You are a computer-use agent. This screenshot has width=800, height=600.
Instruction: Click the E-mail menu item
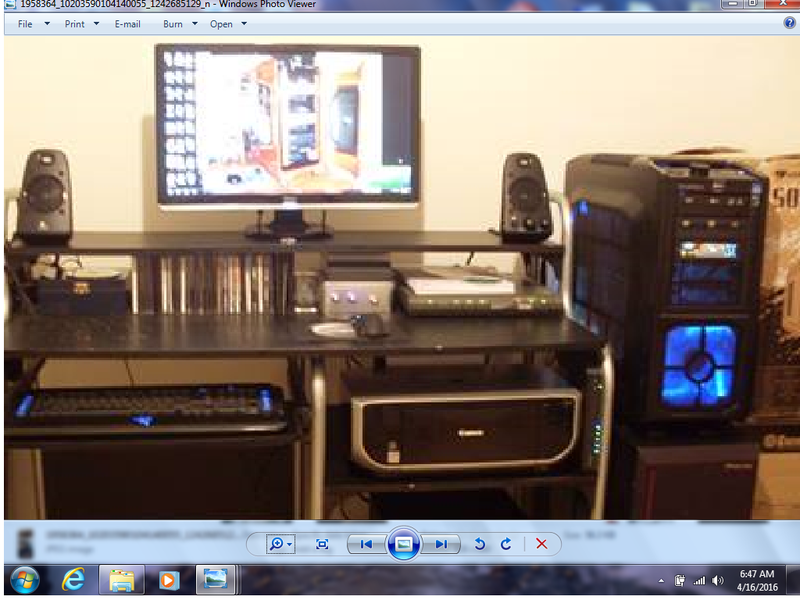click(127, 24)
